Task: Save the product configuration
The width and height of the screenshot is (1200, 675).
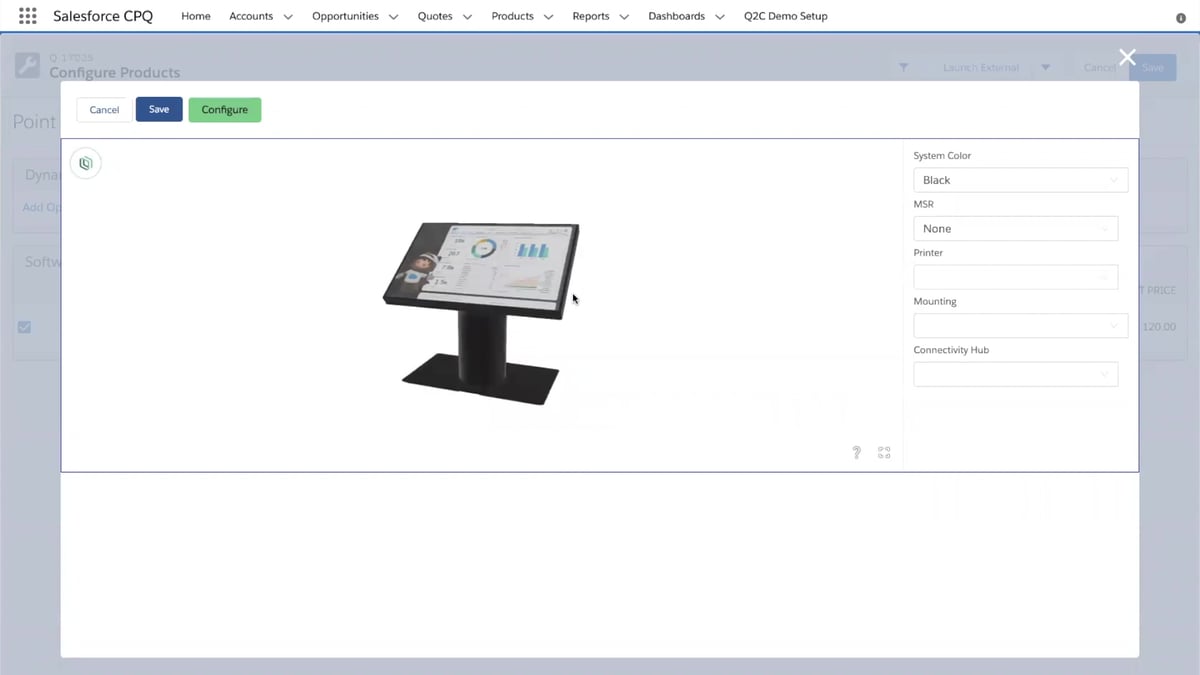Action: click(158, 109)
